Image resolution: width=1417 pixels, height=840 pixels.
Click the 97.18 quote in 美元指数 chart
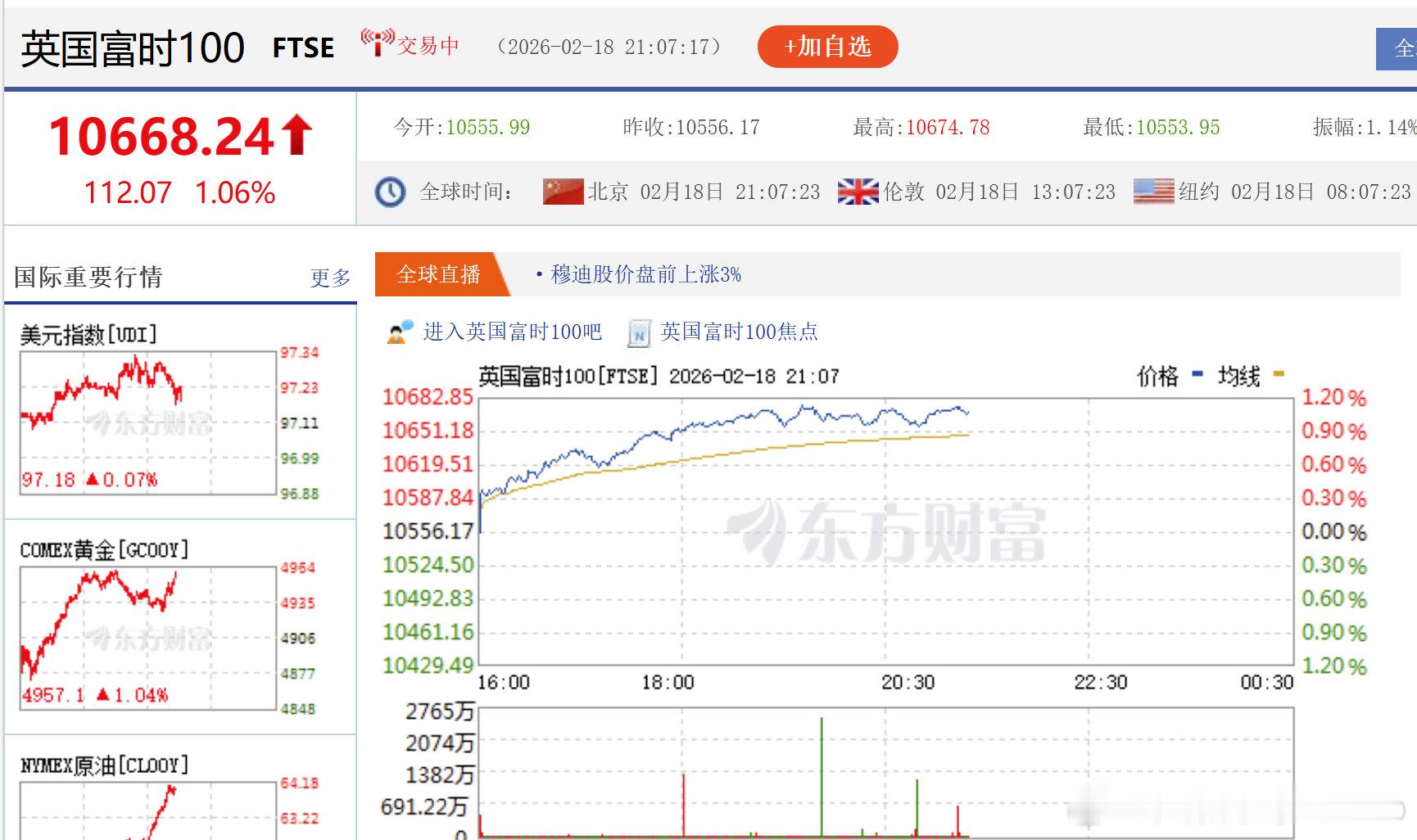click(x=48, y=480)
